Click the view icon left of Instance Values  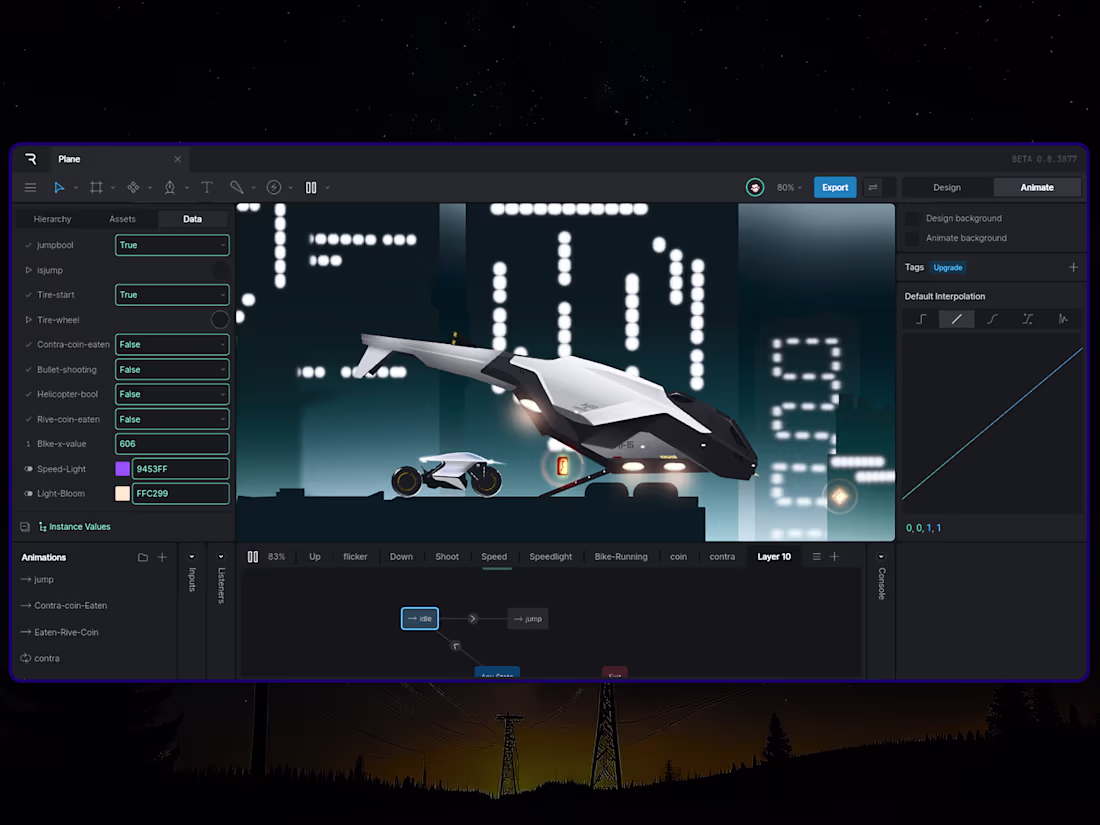coord(25,527)
